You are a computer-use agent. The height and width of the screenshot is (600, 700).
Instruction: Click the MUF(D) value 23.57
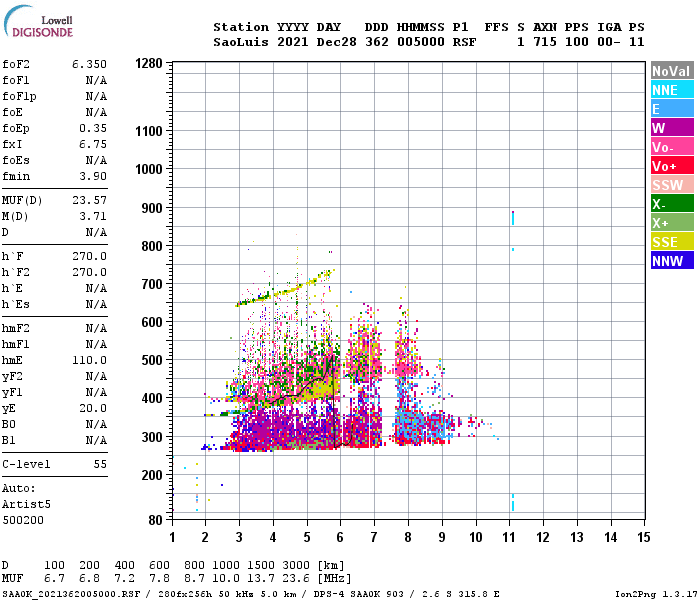[x=89, y=200]
